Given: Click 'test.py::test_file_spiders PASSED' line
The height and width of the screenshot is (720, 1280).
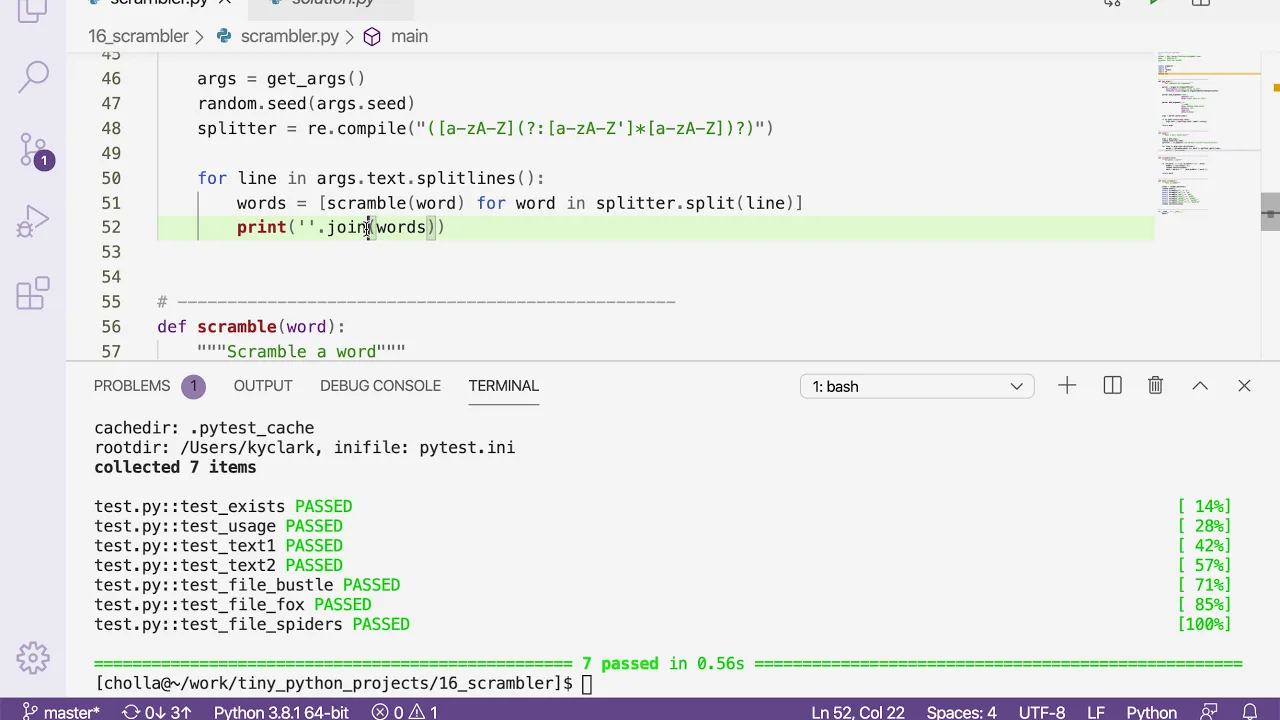Looking at the screenshot, I should (252, 625).
